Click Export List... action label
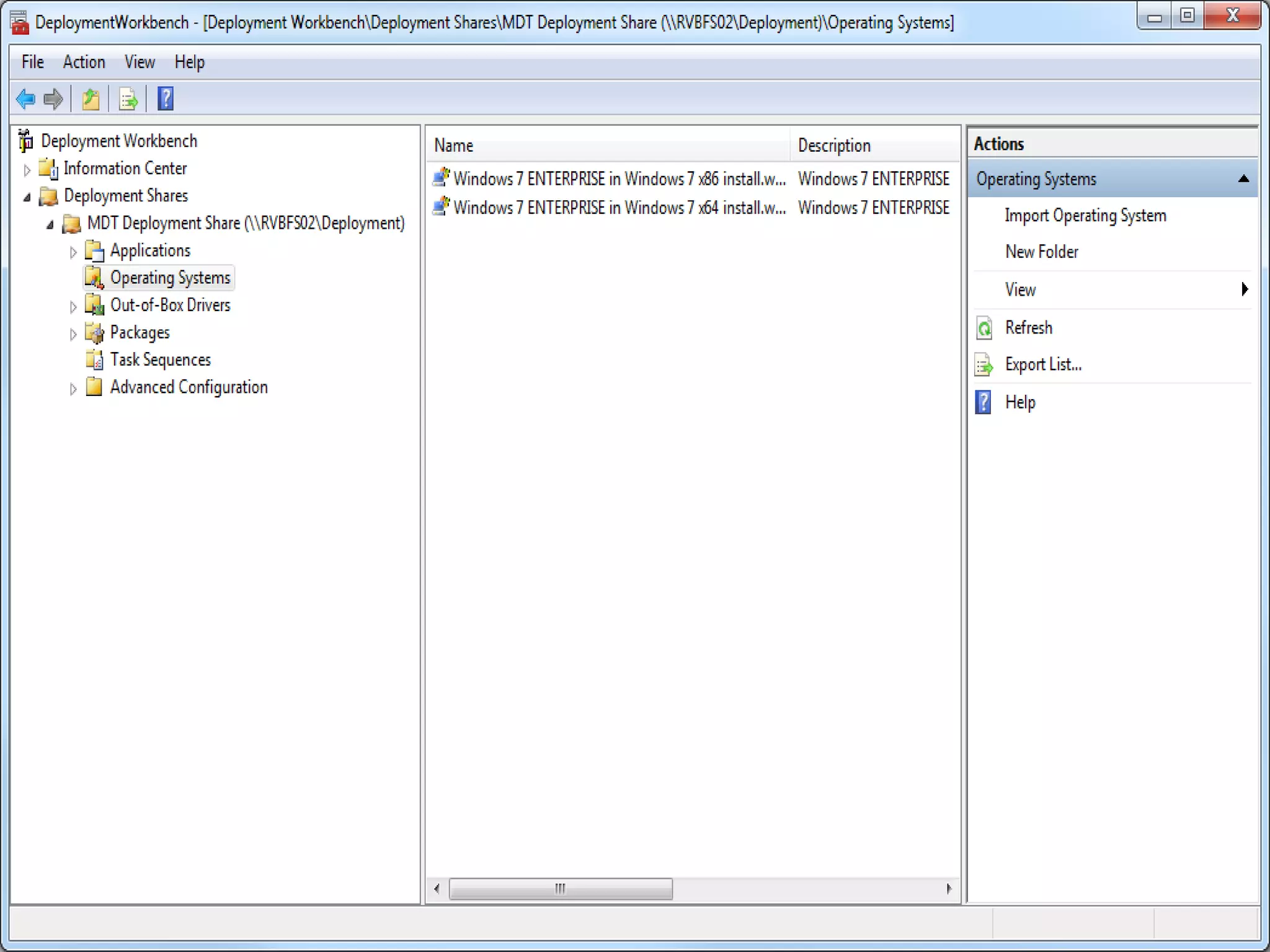Screen dimensions: 1270x952 tap(1043, 364)
